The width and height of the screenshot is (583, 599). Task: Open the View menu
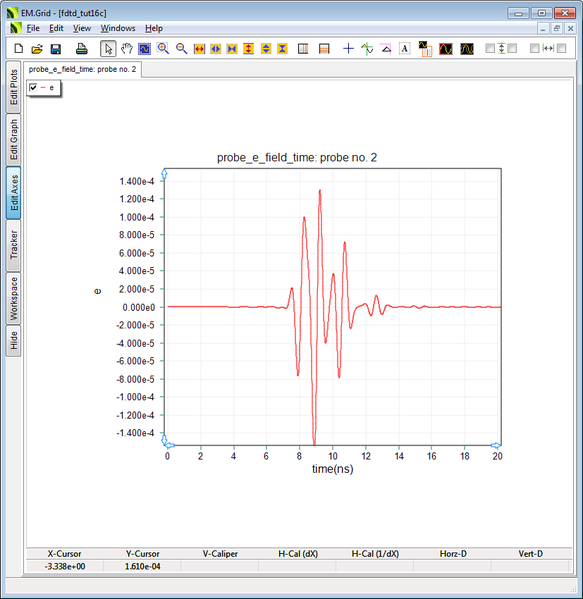coord(82,28)
